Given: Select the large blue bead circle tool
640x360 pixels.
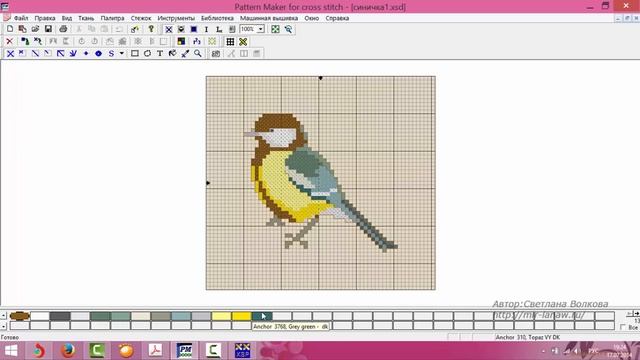Looking at the screenshot, I should click(98, 53).
